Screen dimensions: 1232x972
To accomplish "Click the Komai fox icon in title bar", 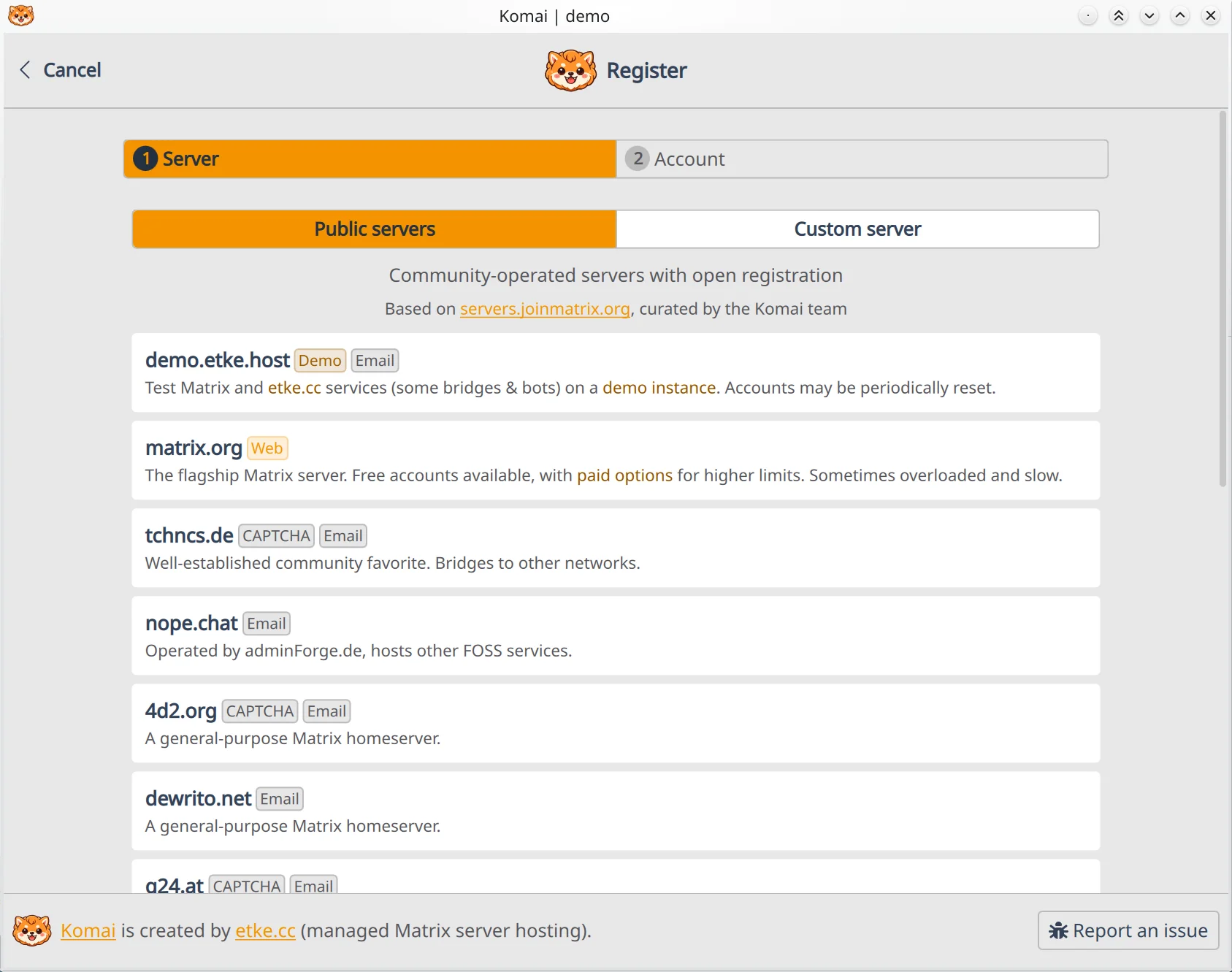I will (x=20, y=15).
